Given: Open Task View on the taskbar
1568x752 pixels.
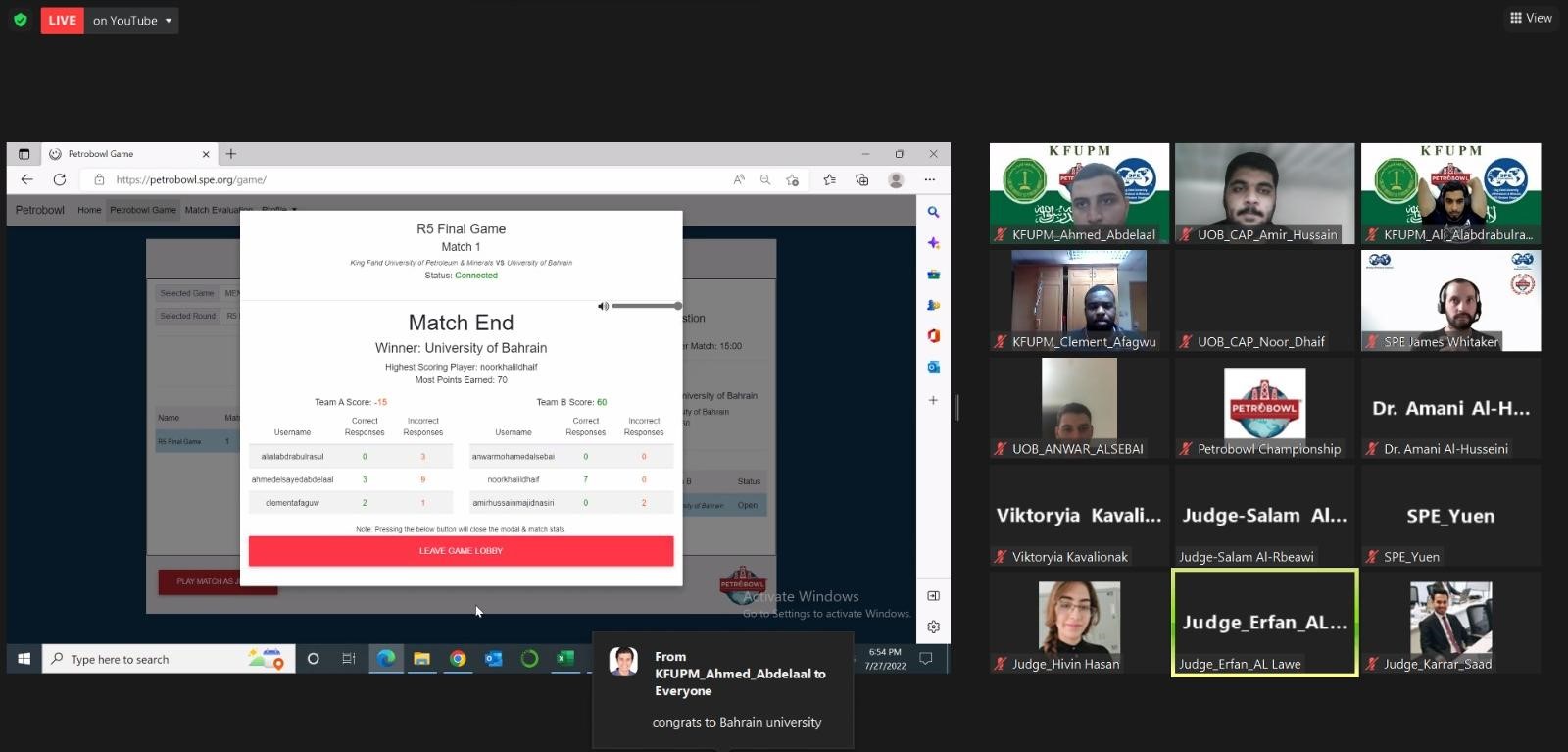Looking at the screenshot, I should point(349,659).
